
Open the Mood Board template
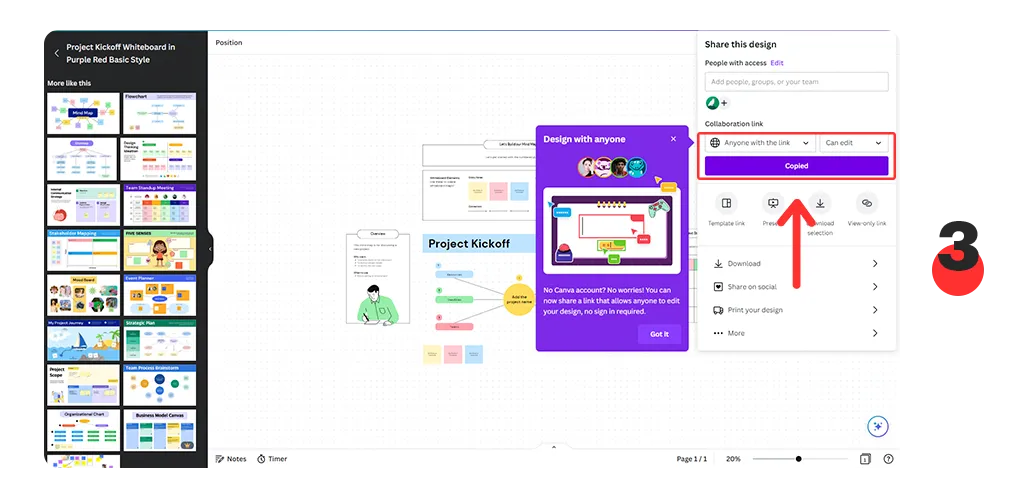pos(83,295)
